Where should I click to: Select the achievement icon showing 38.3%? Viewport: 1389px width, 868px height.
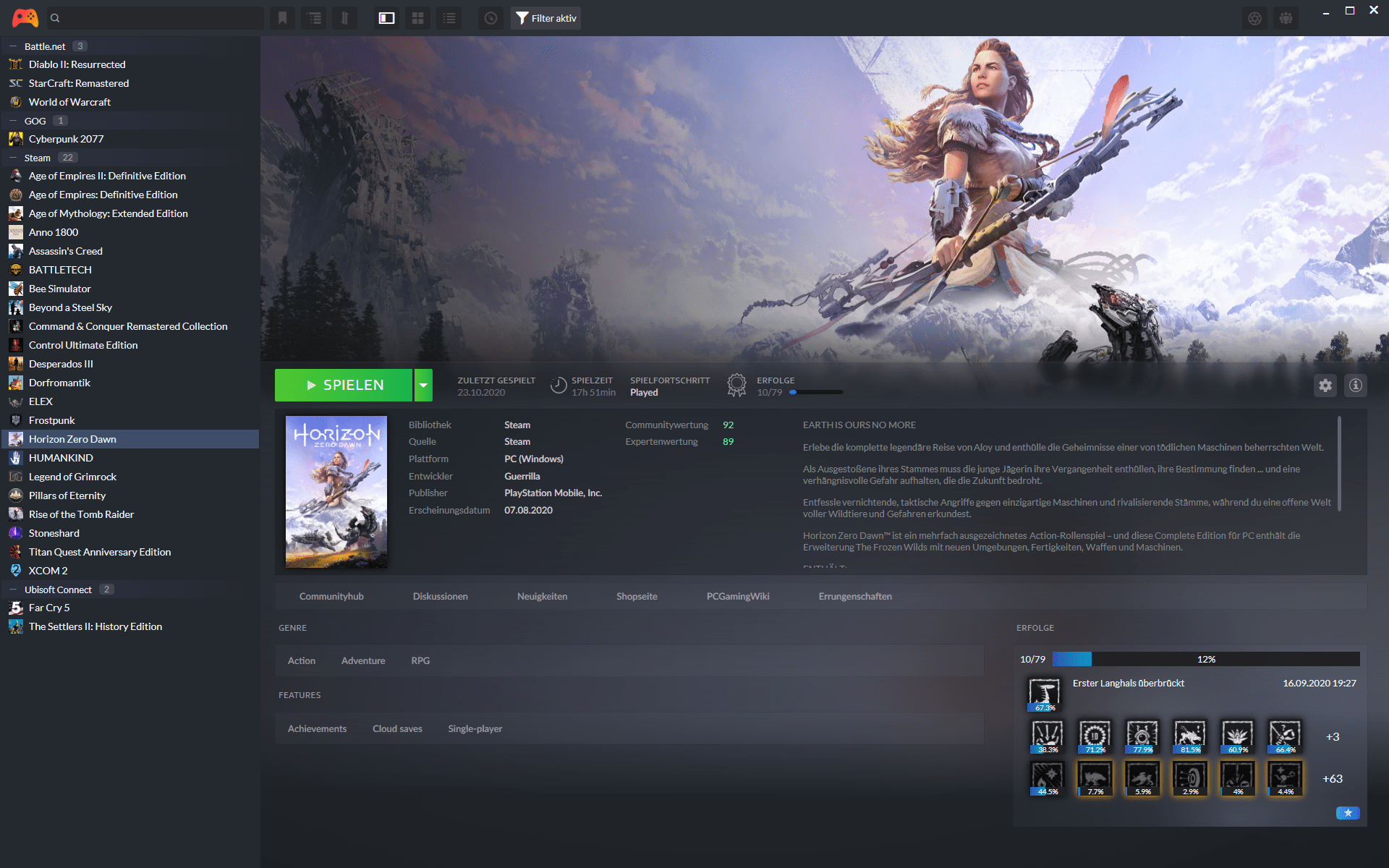click(1047, 736)
